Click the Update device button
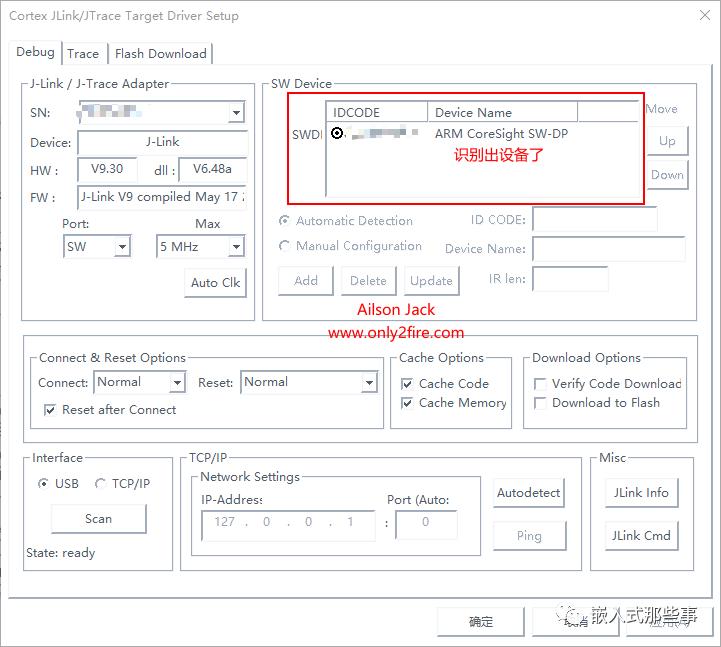Image resolution: width=721 pixels, height=647 pixels. click(431, 281)
